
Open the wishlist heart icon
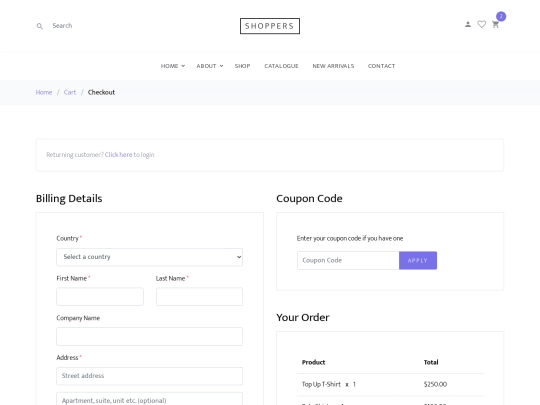point(481,24)
